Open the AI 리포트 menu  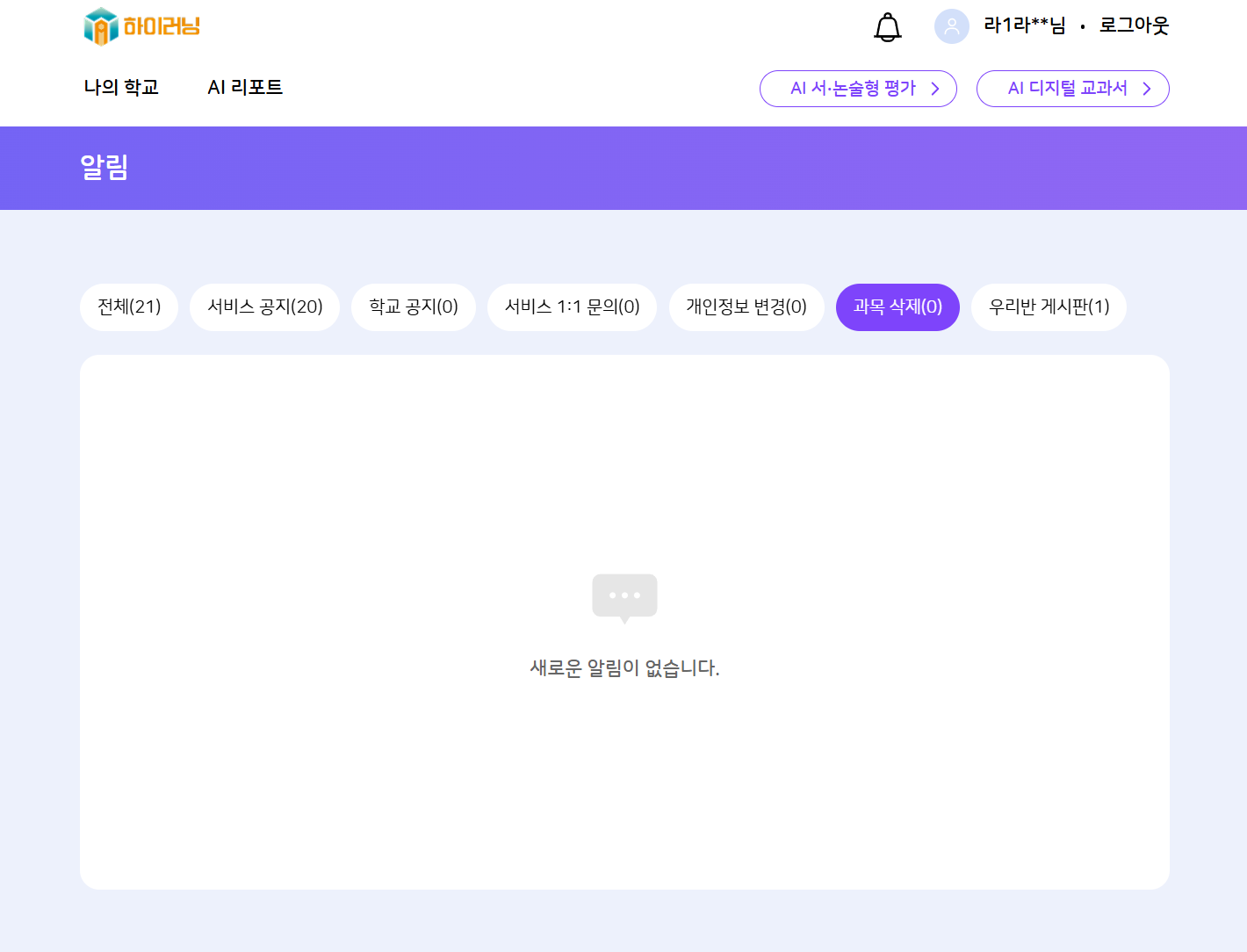(x=245, y=87)
